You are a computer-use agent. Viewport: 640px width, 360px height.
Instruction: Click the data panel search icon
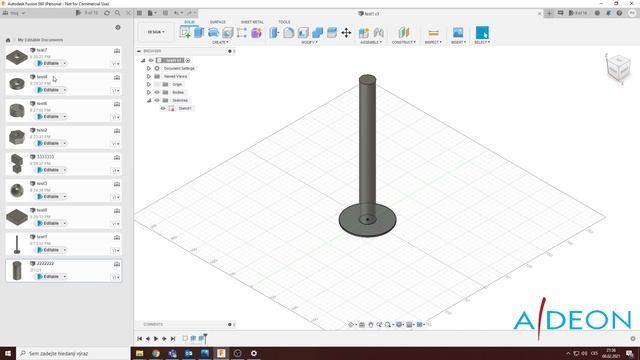pos(118,13)
